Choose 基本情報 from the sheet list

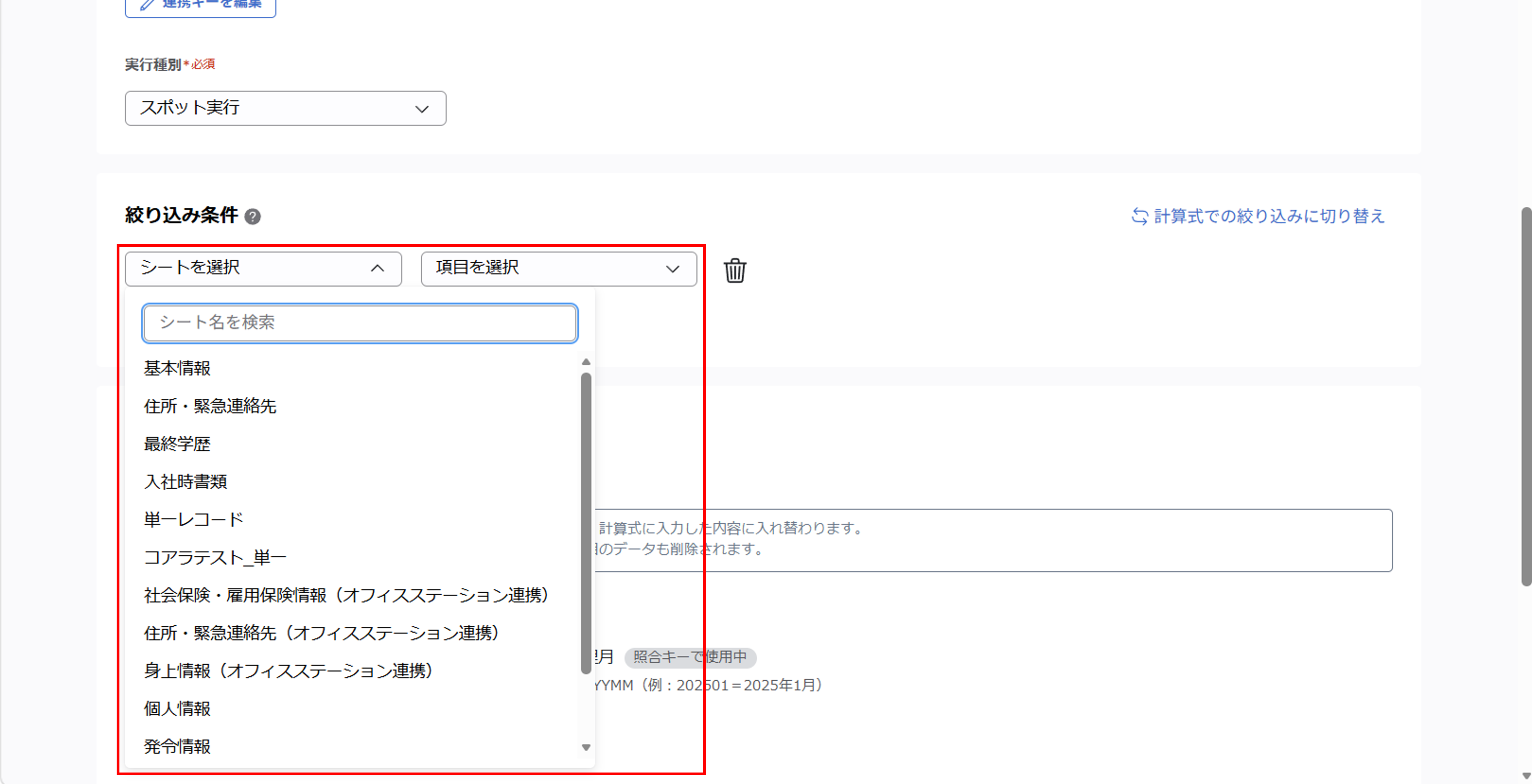click(177, 369)
